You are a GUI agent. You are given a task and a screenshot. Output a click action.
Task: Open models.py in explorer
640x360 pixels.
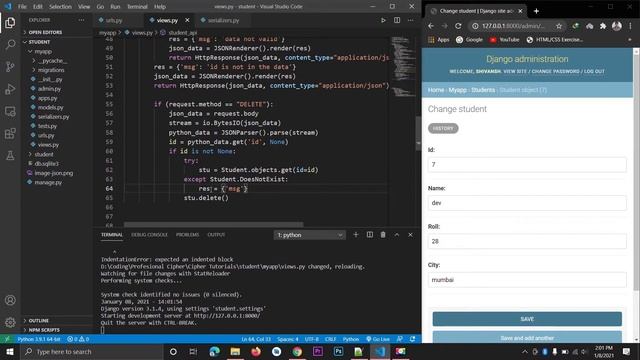click(50, 107)
